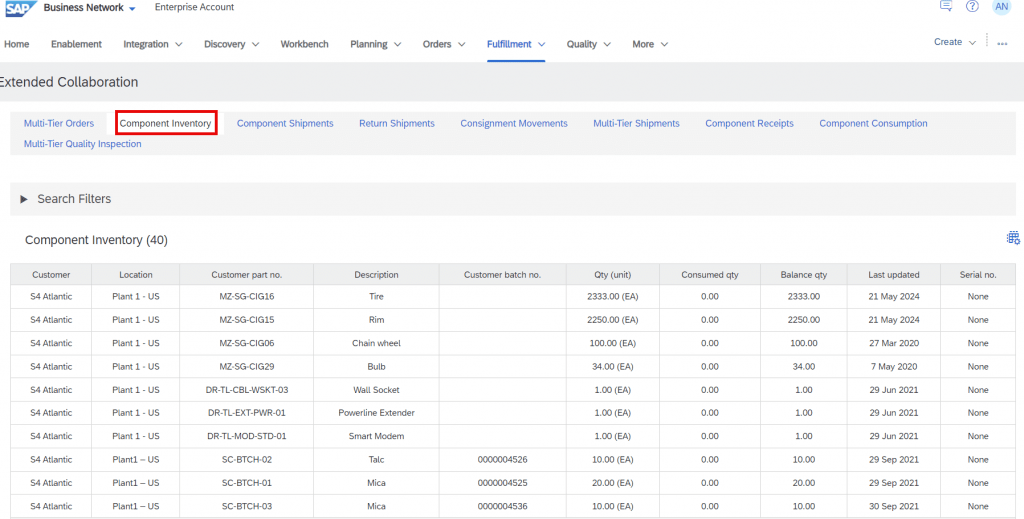Switch to Return Shipments tab

396,123
